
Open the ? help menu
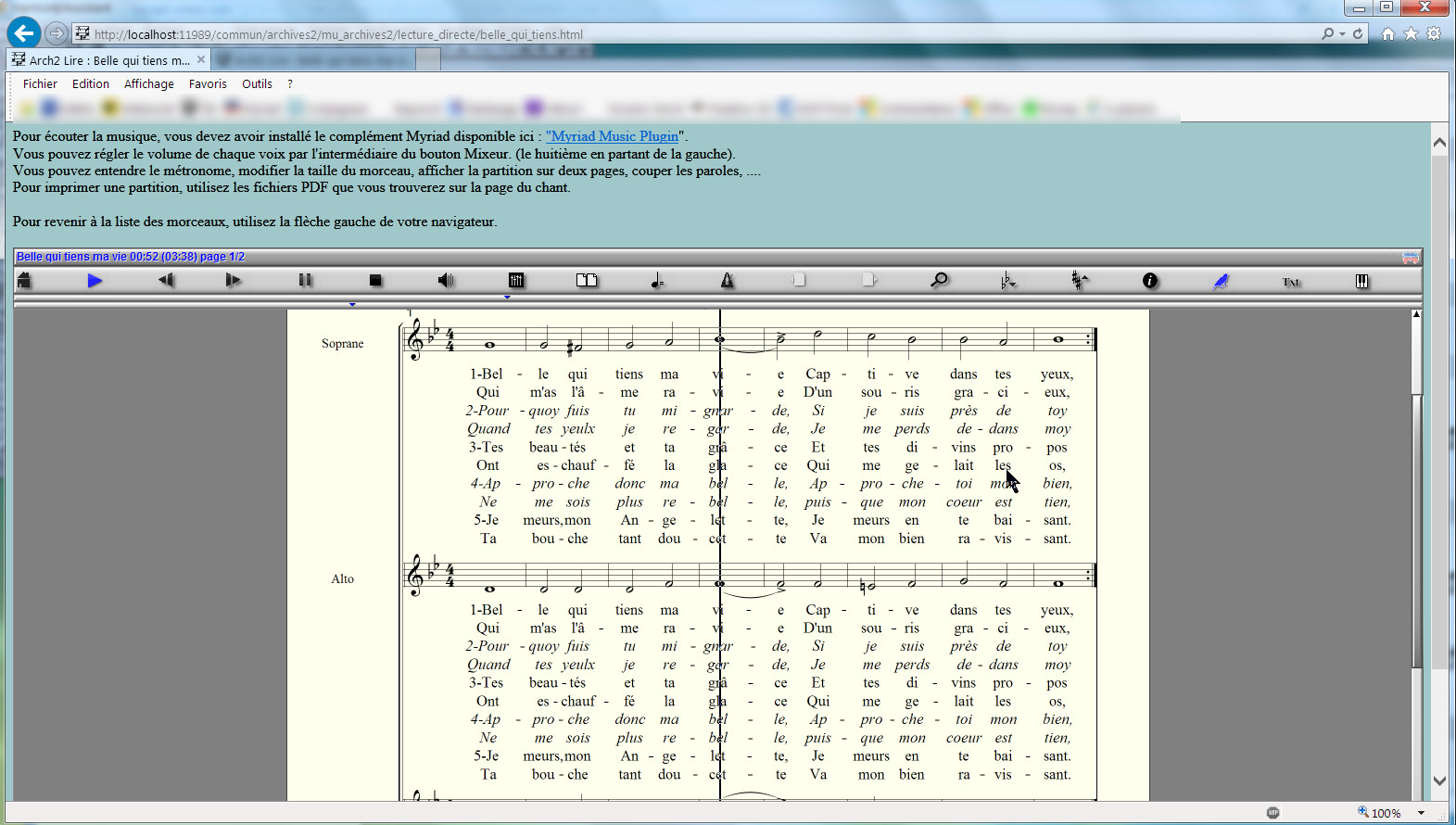[290, 83]
